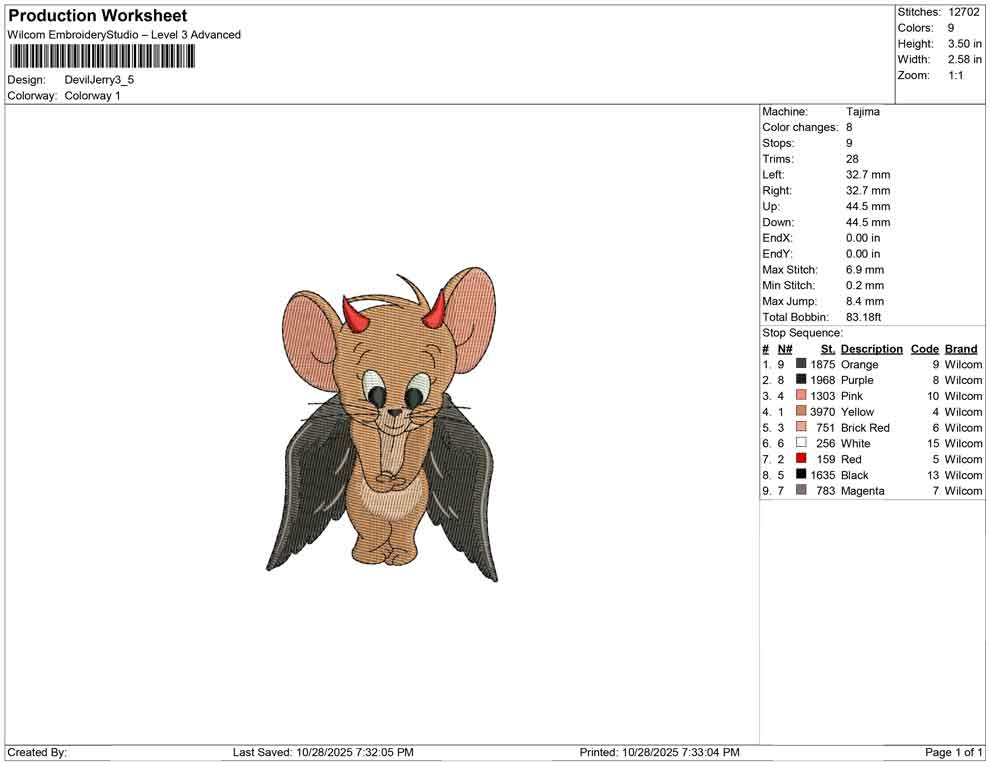Click the 'Printed: 10/28/2025 7:33:04 PM' text
Image resolution: width=990 pixels, height=762 pixels.
click(x=659, y=752)
